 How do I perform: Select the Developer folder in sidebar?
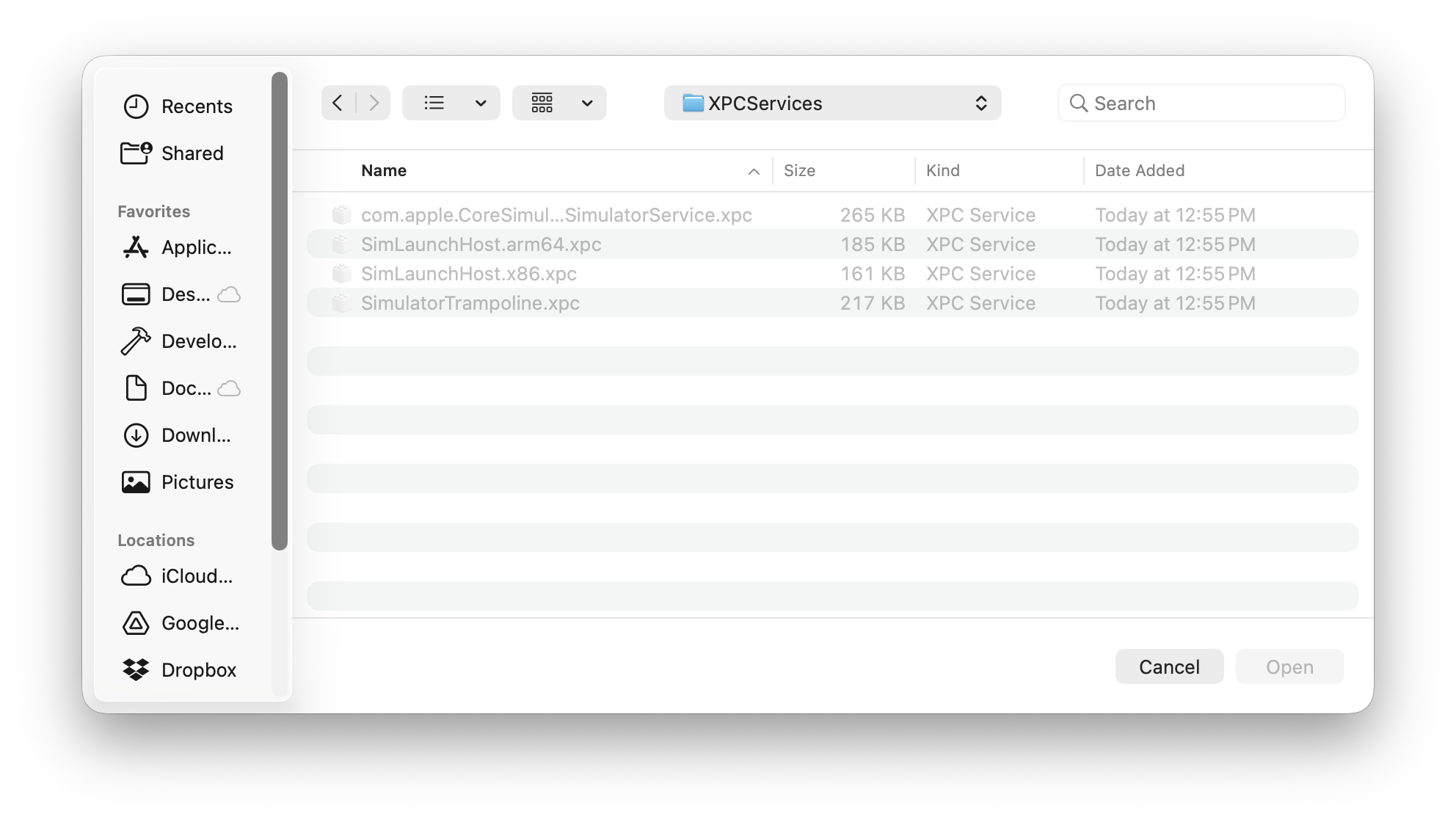click(x=197, y=341)
